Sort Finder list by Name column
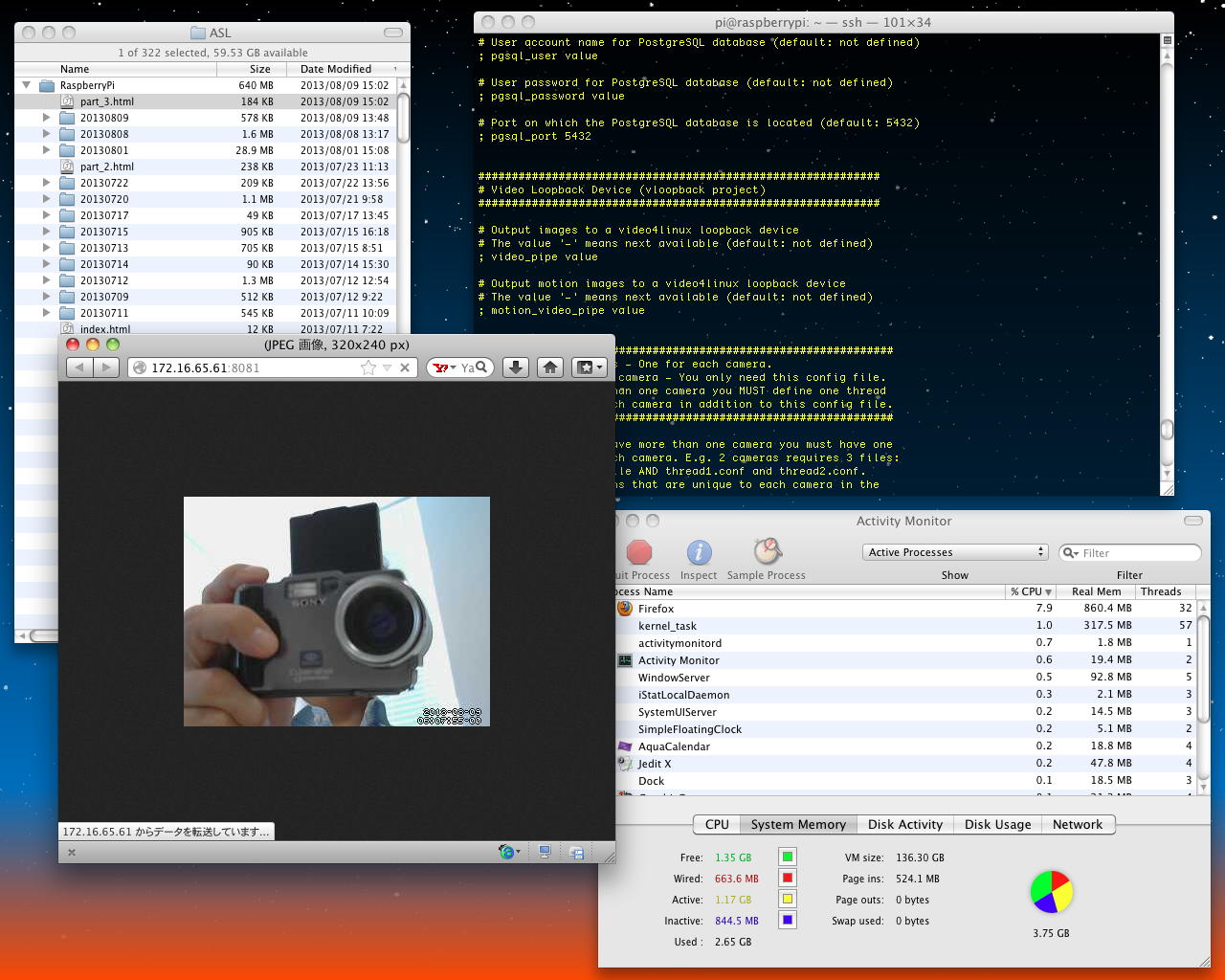 pyautogui.click(x=116, y=69)
